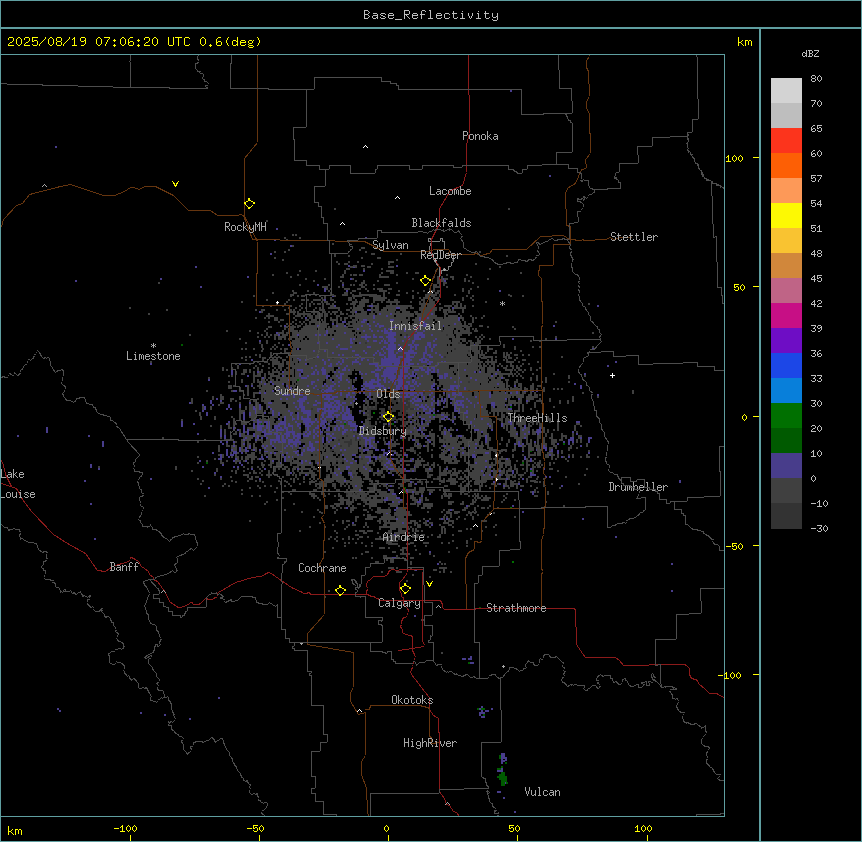
Task: Select the brown 45-48 dBZ swatch
Action: tap(786, 265)
